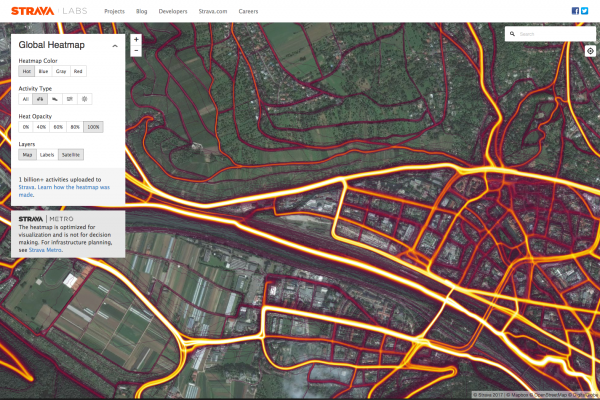Open the Developers menu item
Viewport: 600px width, 400px height.
(173, 11)
